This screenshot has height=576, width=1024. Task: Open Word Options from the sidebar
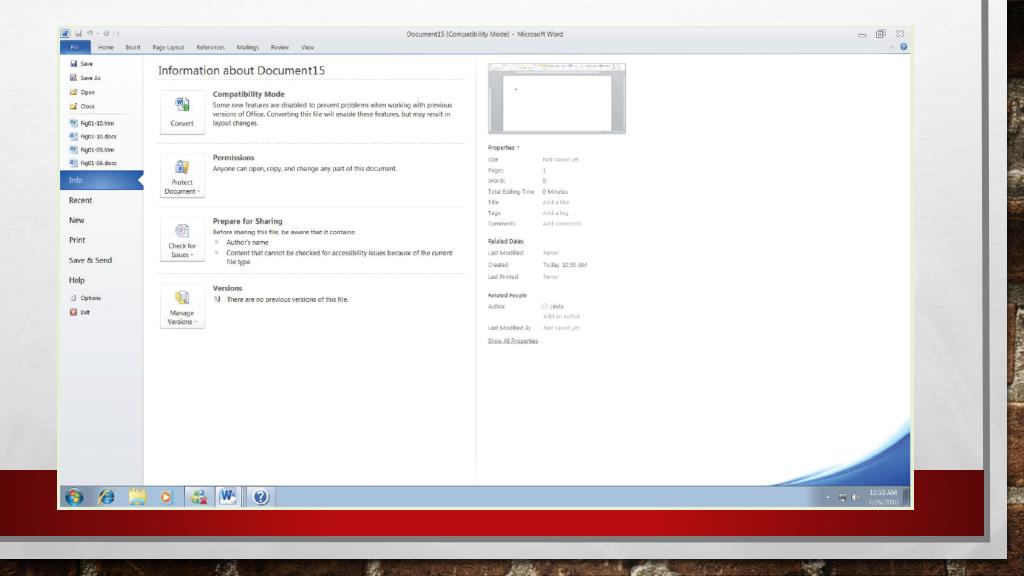86,298
